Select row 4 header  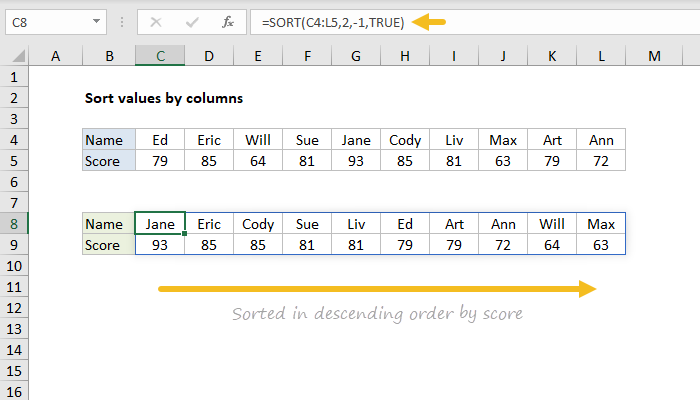[x=14, y=140]
